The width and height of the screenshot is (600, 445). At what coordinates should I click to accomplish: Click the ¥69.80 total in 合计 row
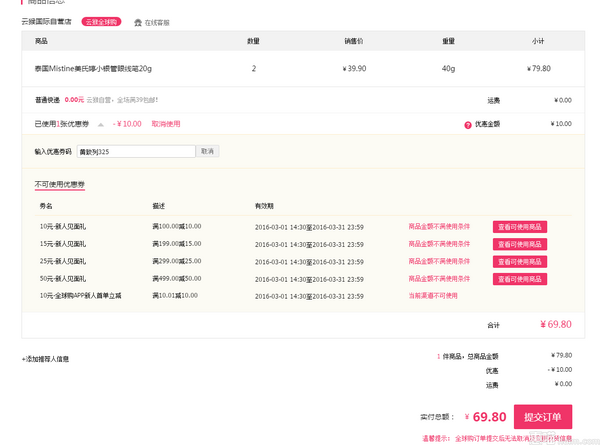click(x=556, y=324)
